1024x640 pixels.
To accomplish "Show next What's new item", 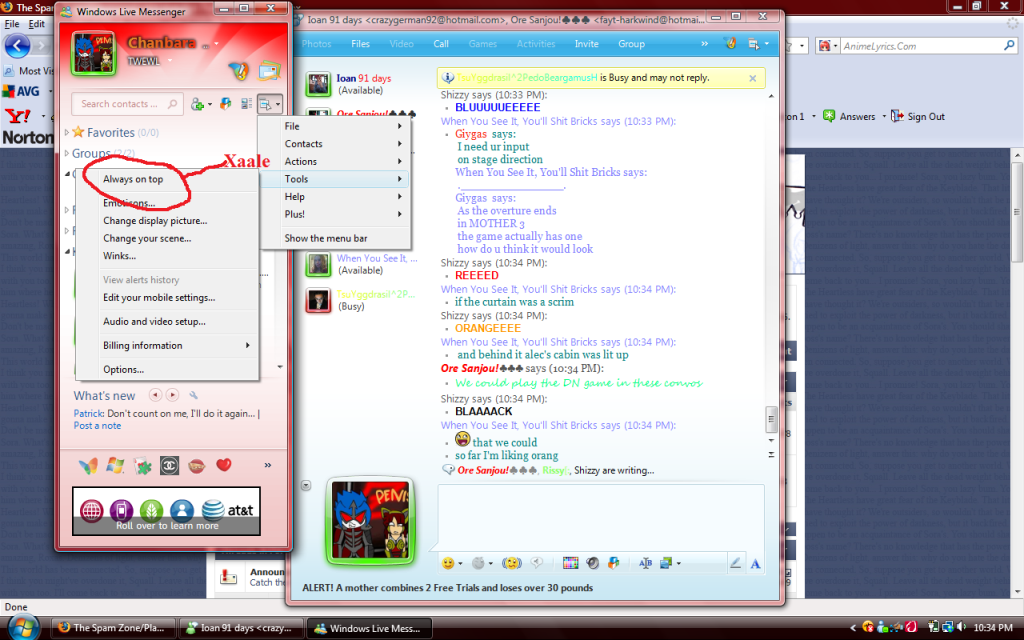I will (172, 394).
